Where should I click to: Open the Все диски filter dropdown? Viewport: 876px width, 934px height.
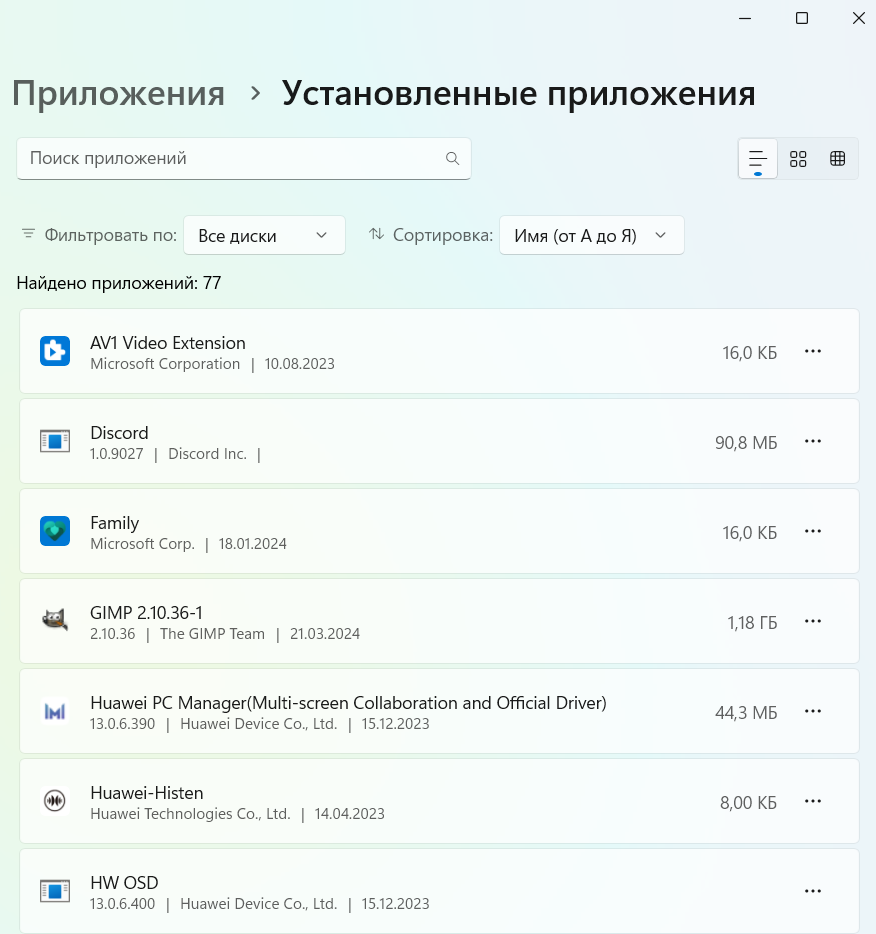[264, 235]
